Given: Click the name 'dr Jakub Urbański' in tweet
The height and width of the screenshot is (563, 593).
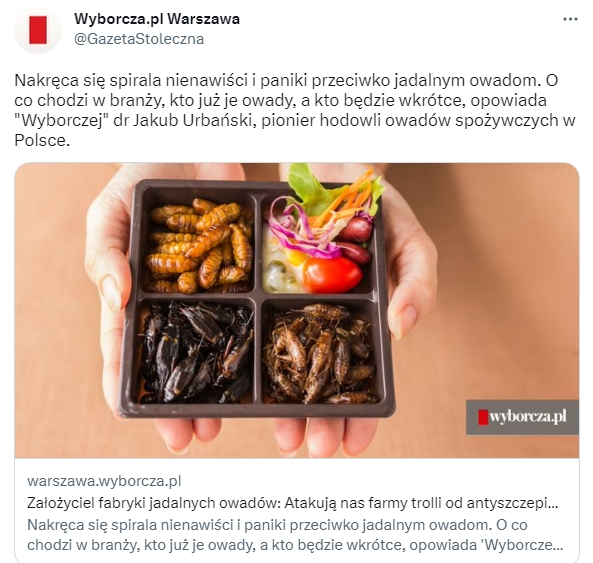Looking at the screenshot, I should click(x=183, y=121).
